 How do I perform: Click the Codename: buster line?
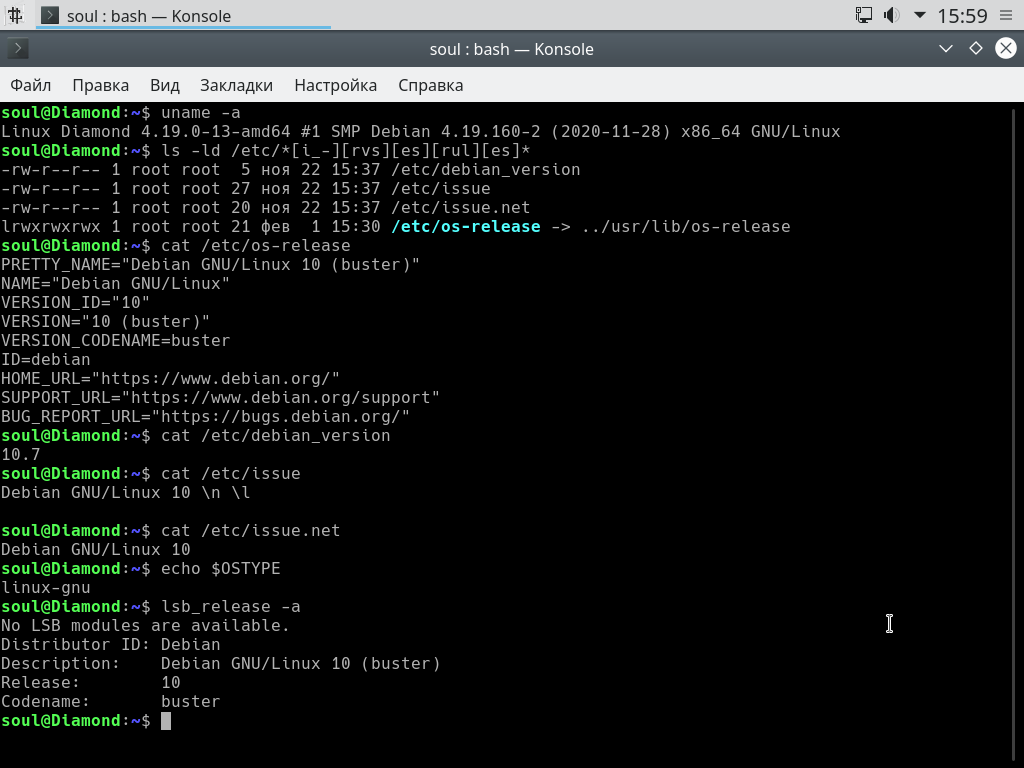click(110, 701)
